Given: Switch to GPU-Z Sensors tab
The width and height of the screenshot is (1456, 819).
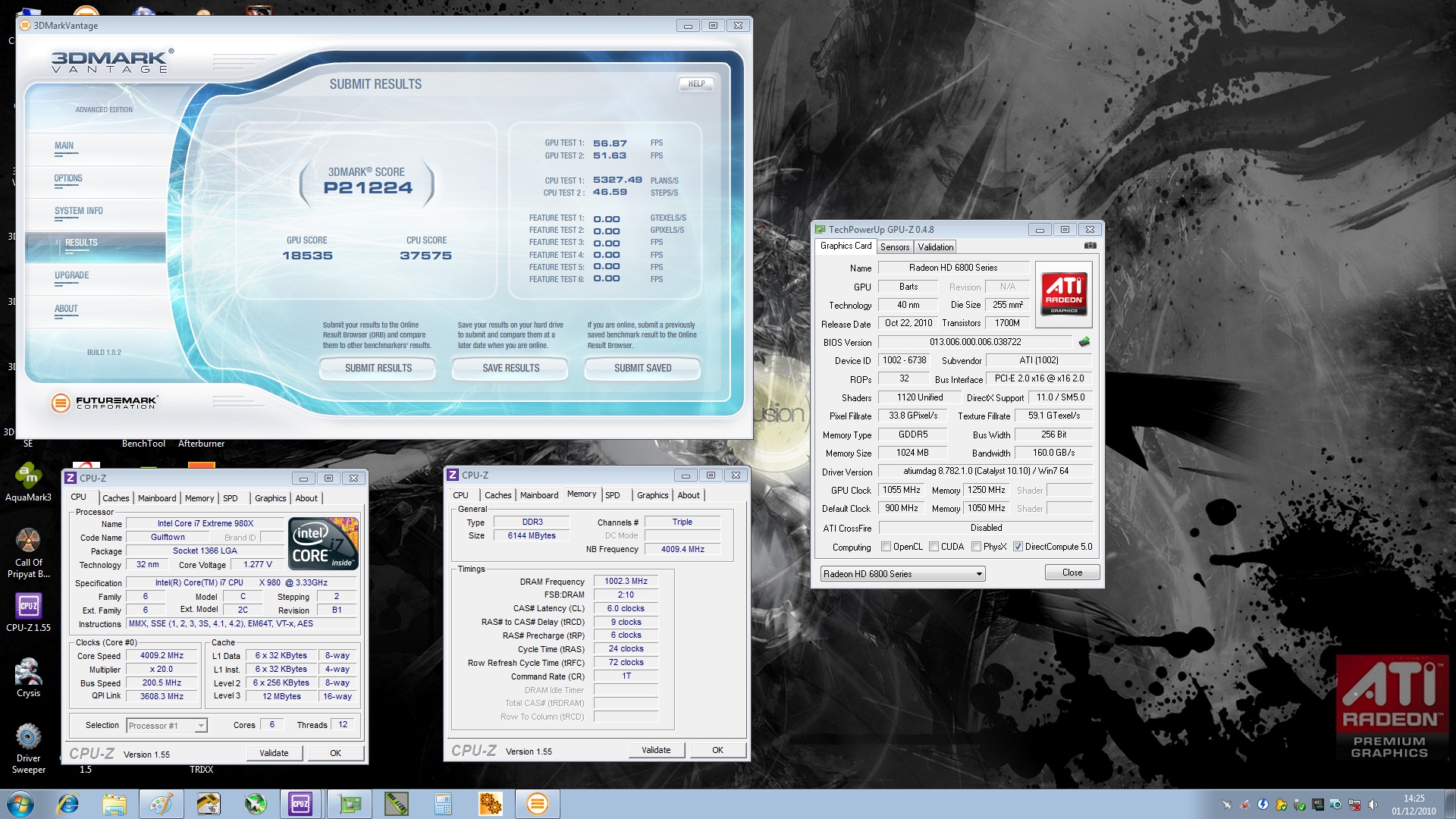Looking at the screenshot, I should [x=894, y=247].
